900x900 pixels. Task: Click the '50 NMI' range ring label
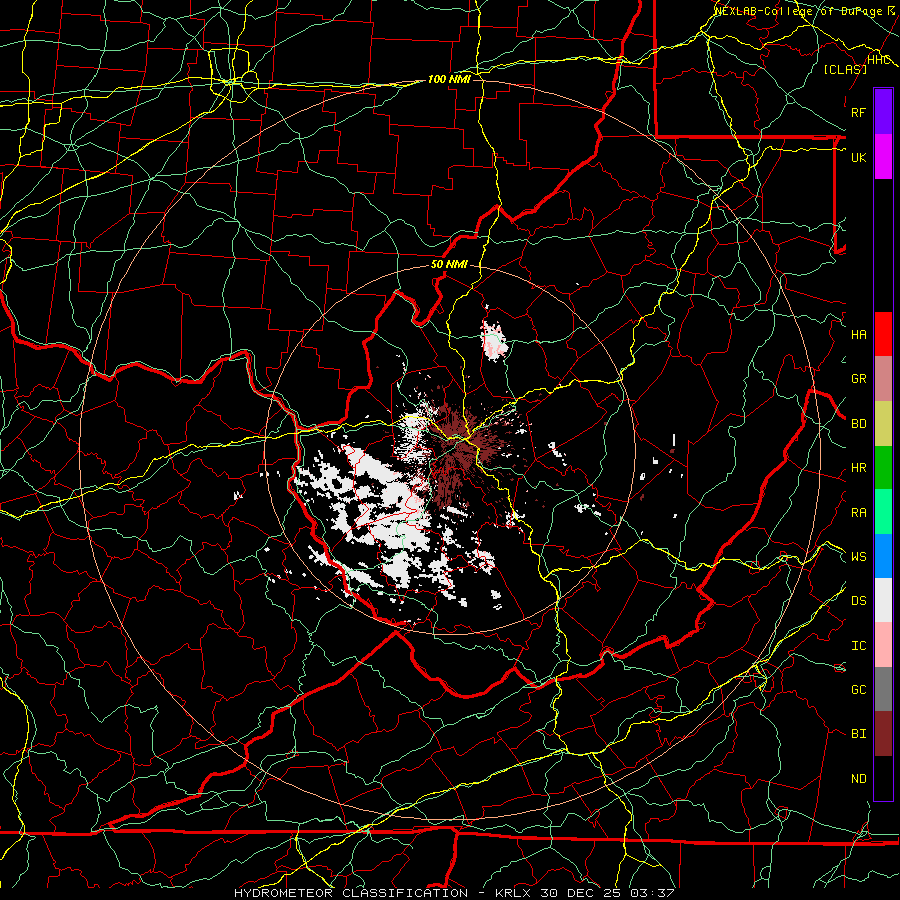(449, 265)
